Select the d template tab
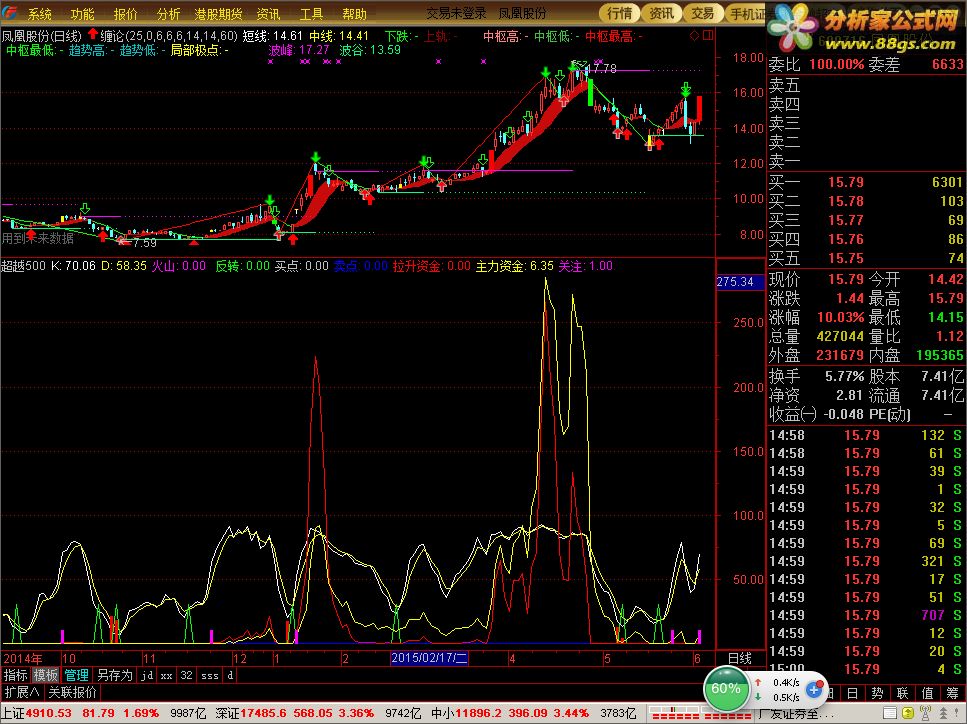This screenshot has height=724, width=967. 230,675
